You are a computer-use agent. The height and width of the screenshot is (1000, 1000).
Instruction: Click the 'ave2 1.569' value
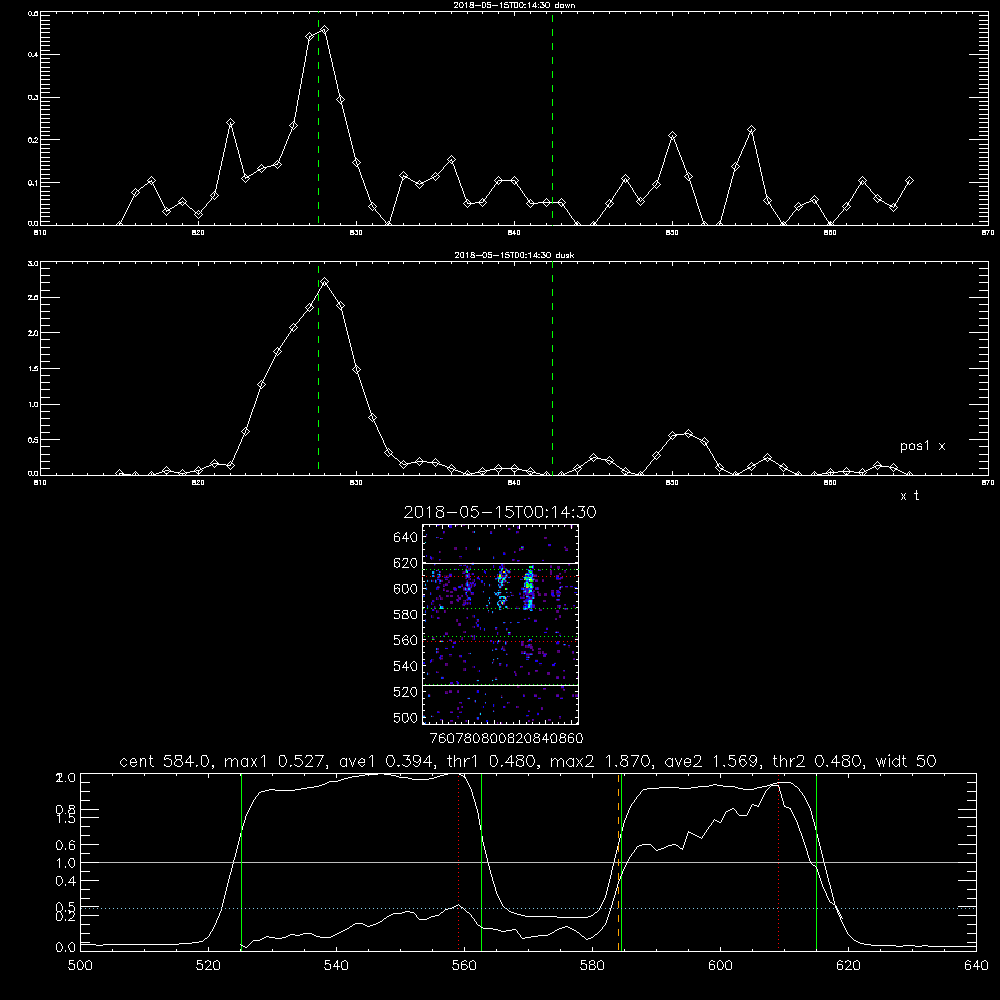[713, 761]
